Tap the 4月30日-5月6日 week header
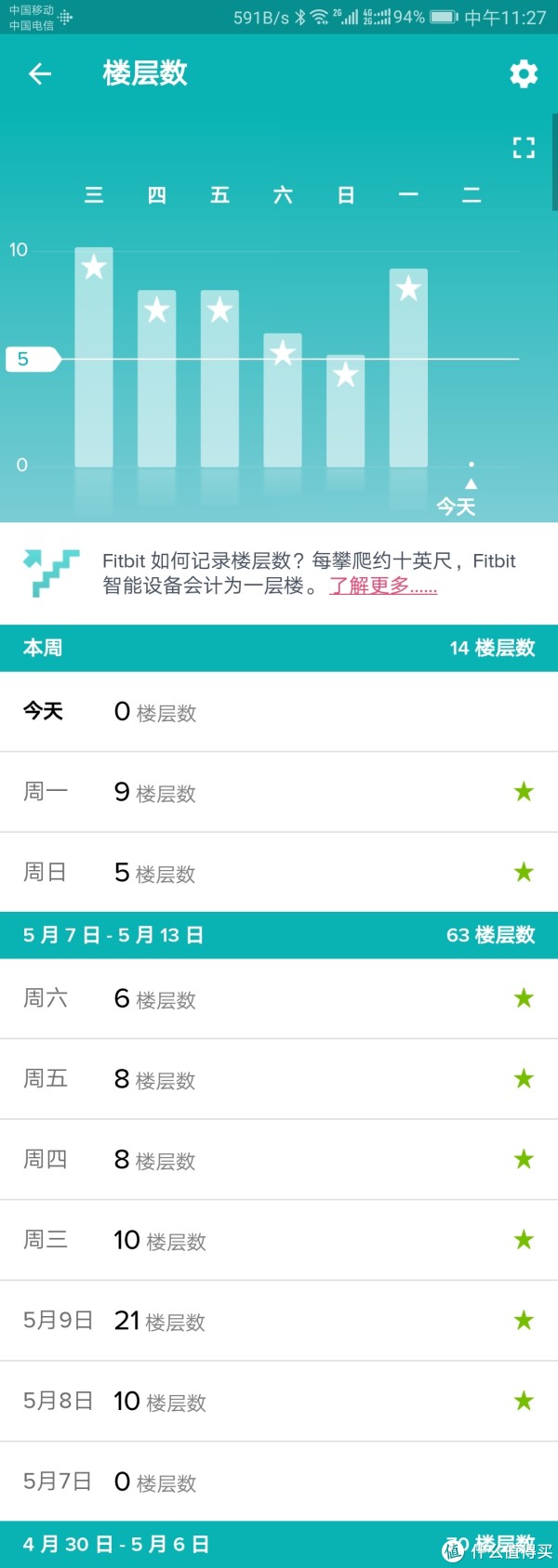Viewport: 558px width, 1568px height. click(x=279, y=1545)
